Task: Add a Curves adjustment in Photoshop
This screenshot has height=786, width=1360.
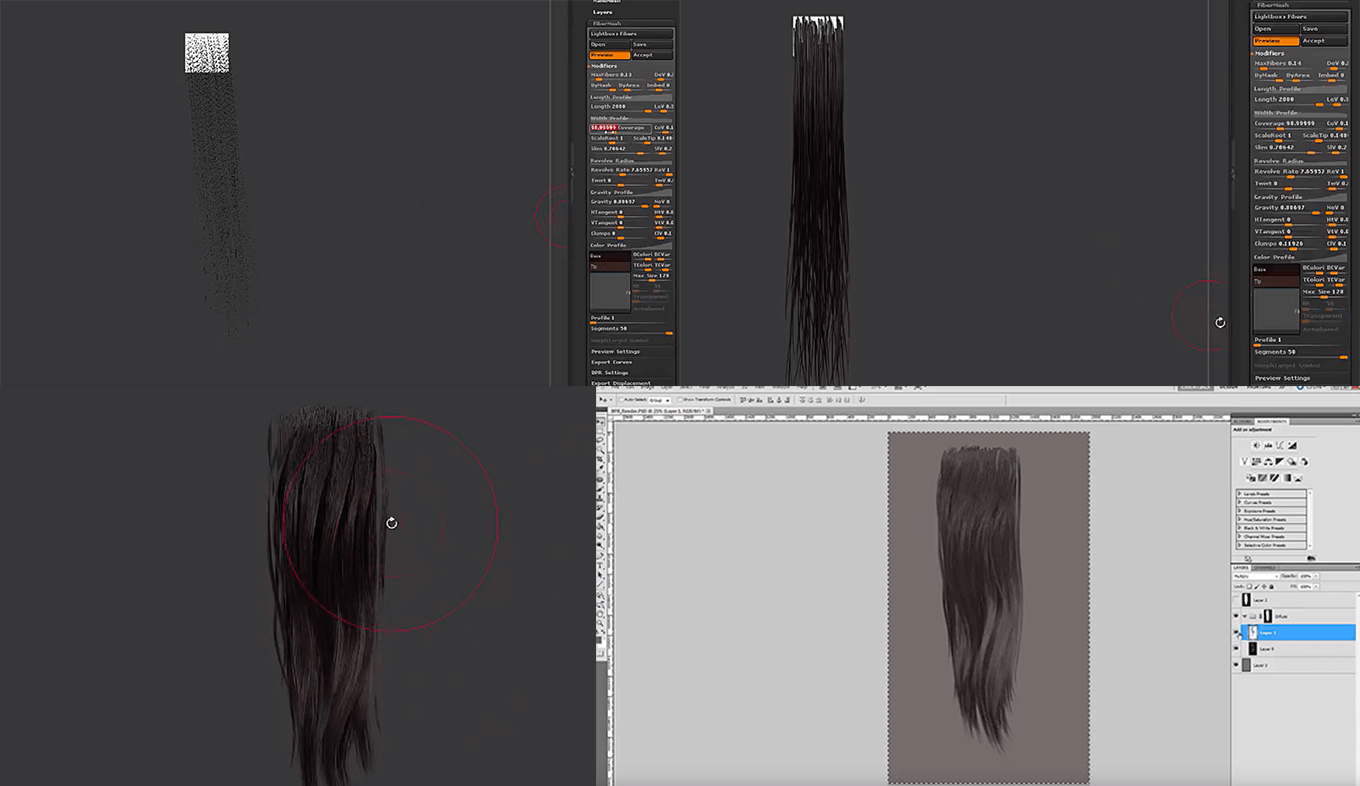Action: (x=1281, y=445)
